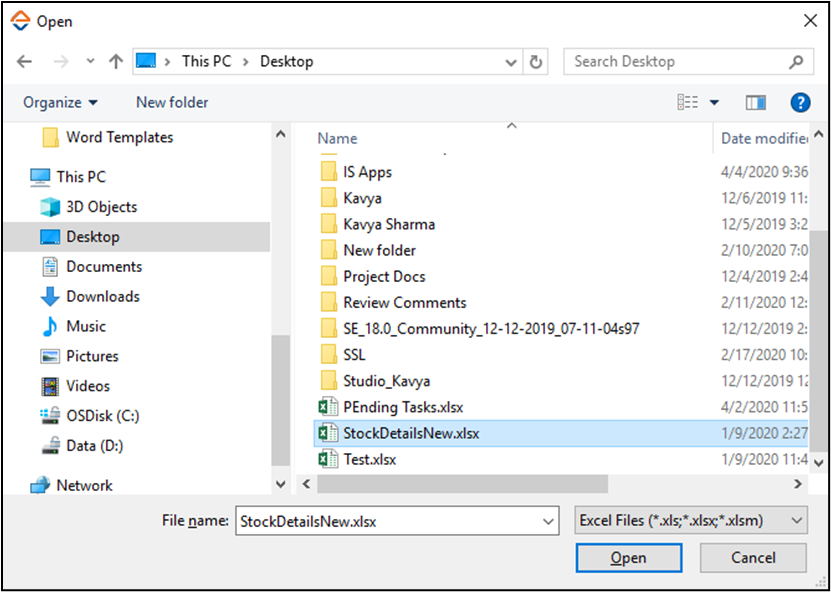831x592 pixels.
Task: Open the File name history dropdown
Action: coord(548,521)
